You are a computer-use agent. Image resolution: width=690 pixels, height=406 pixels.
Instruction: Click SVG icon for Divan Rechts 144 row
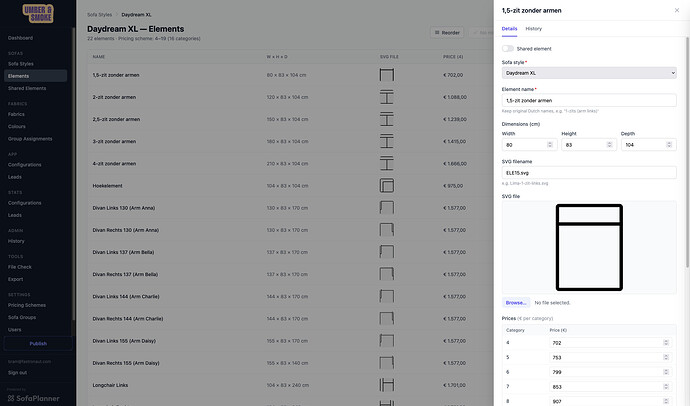(387, 318)
